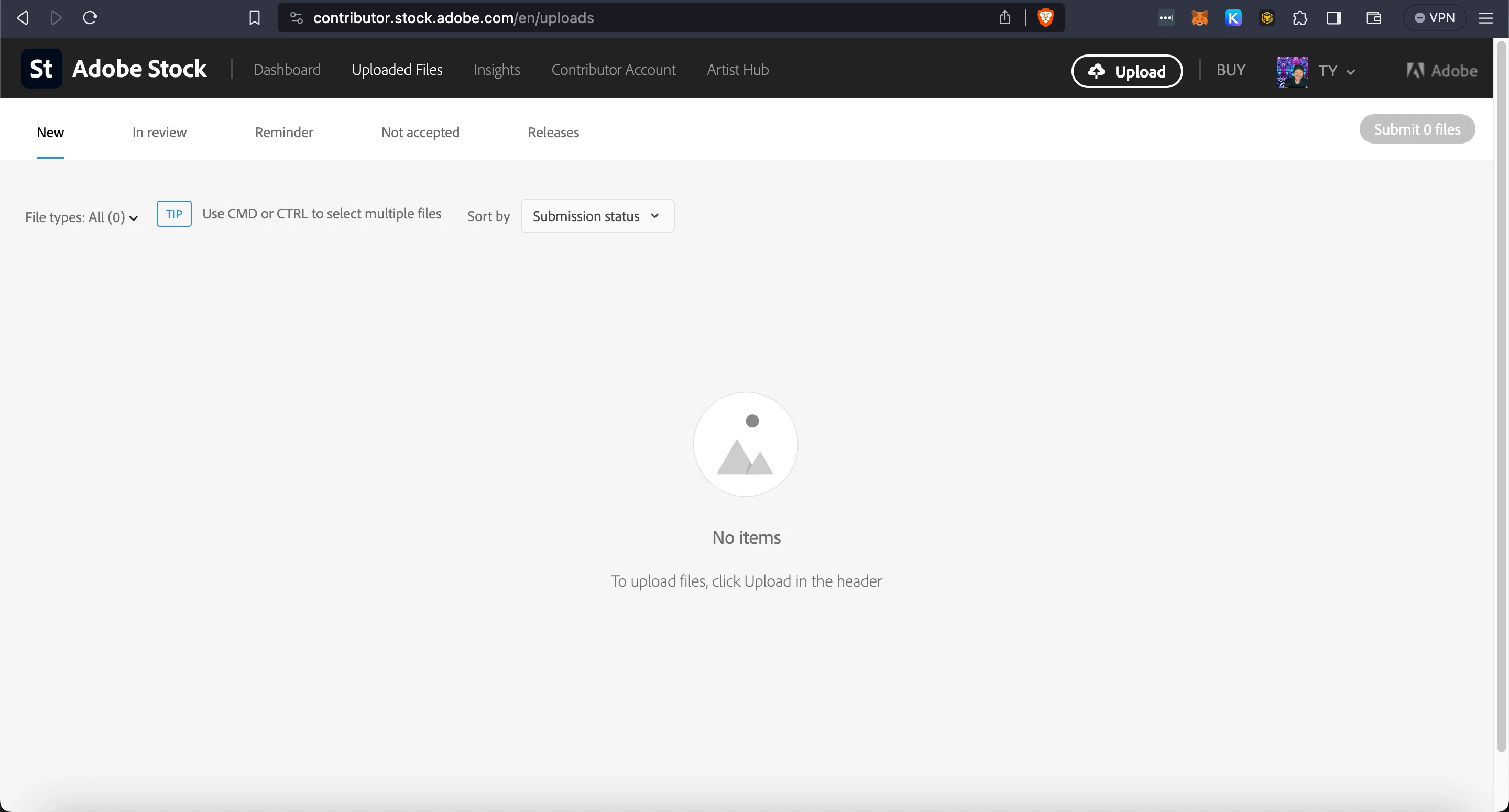1509x812 pixels.
Task: Expand the TY account menu
Action: (x=1336, y=71)
